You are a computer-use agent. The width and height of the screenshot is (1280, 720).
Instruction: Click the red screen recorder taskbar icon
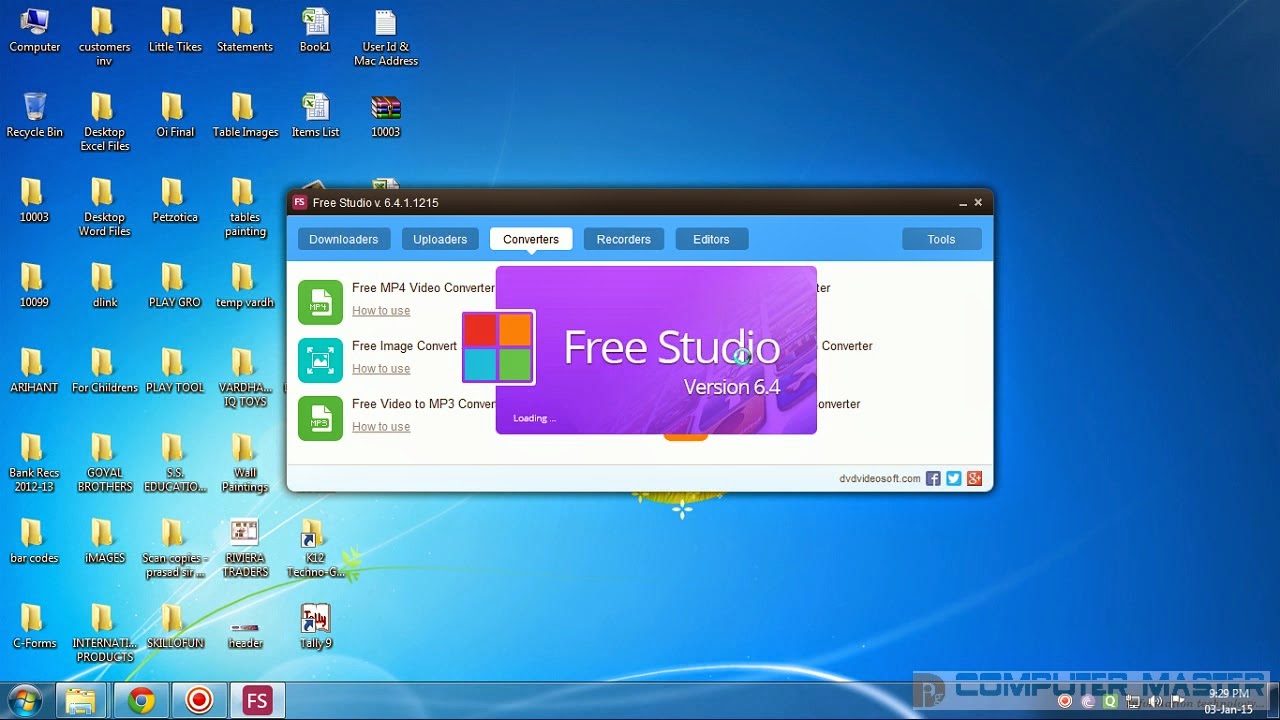click(x=199, y=701)
